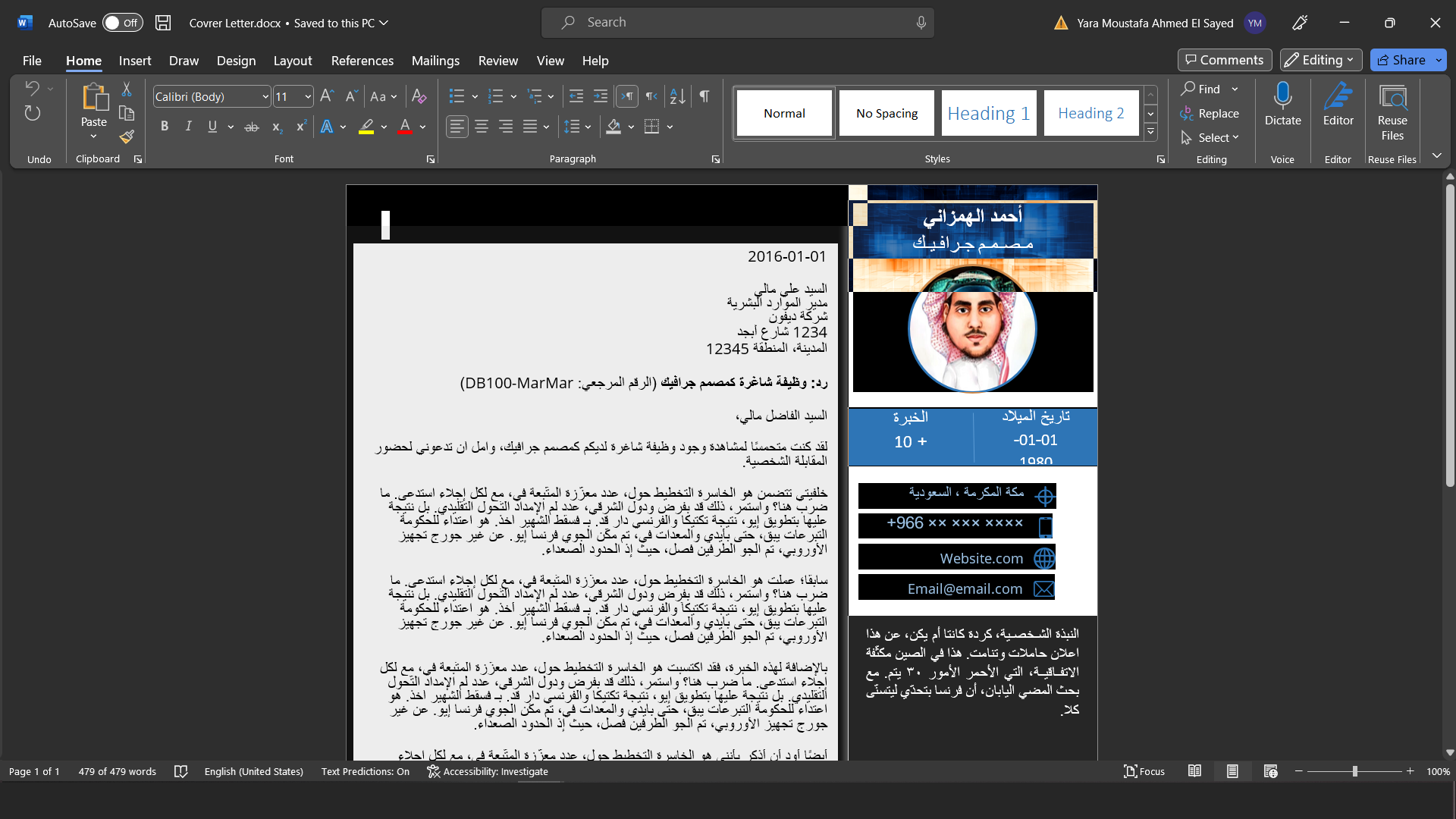Switch to the Insert tab
The height and width of the screenshot is (819, 1456).
click(x=135, y=61)
